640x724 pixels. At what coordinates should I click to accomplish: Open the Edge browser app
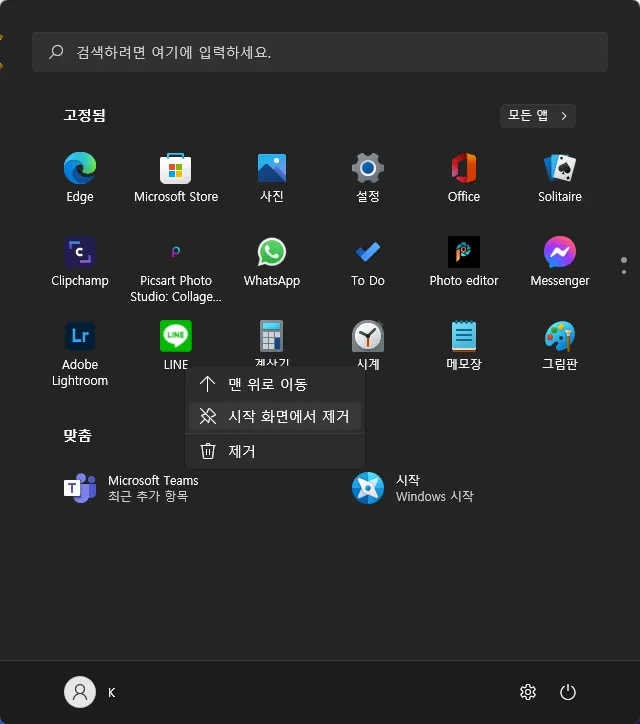pyautogui.click(x=80, y=177)
